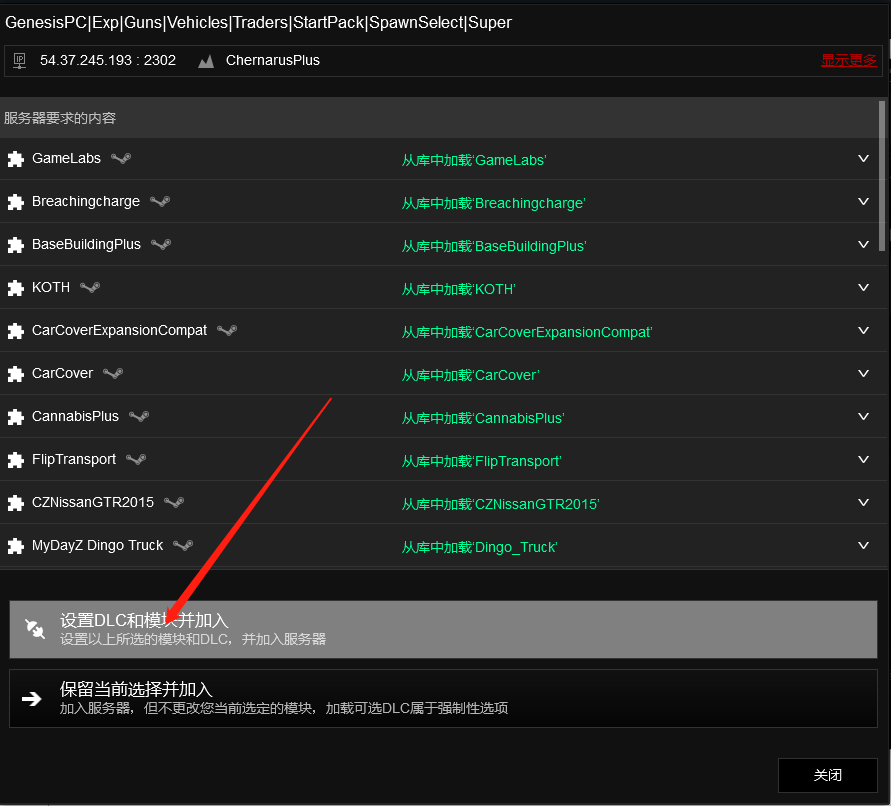Click the puzzle icon beside FlipTransport
Image resolution: width=891 pixels, height=806 pixels.
[x=16, y=460]
